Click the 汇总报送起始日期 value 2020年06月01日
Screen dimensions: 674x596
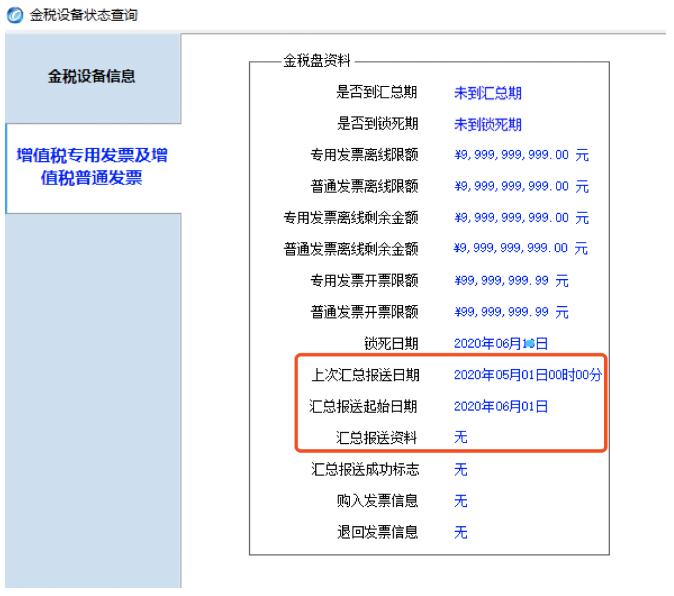tap(502, 406)
